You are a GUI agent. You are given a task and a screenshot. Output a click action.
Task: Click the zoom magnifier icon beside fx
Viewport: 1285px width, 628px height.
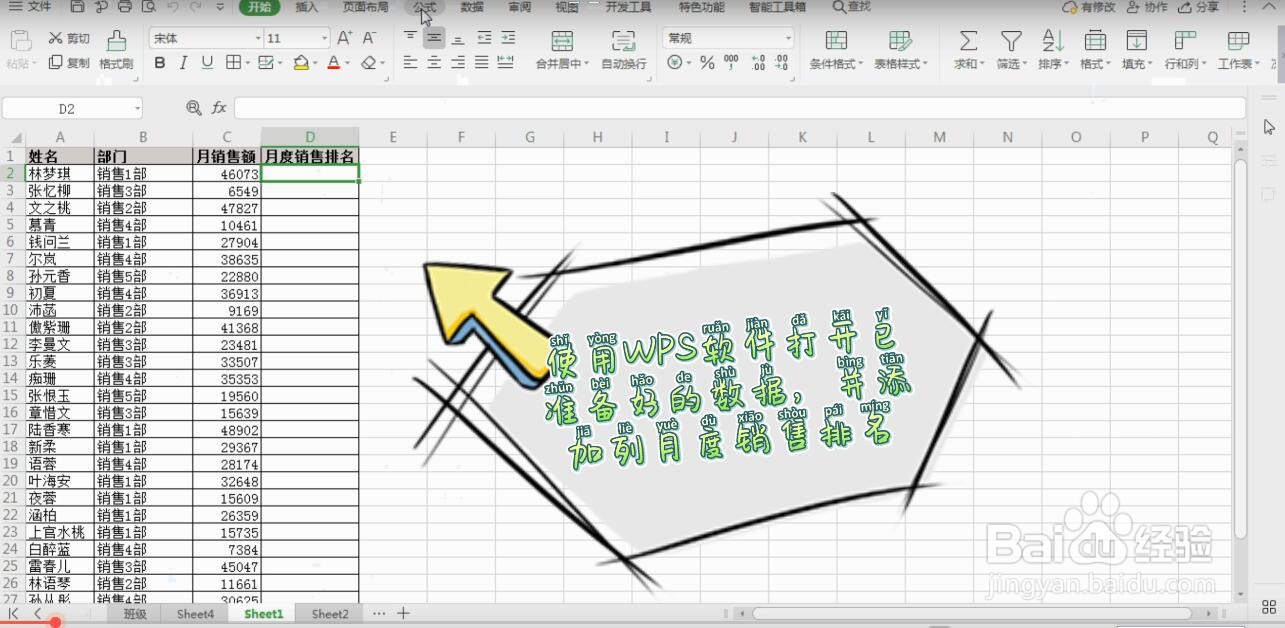pyautogui.click(x=194, y=108)
